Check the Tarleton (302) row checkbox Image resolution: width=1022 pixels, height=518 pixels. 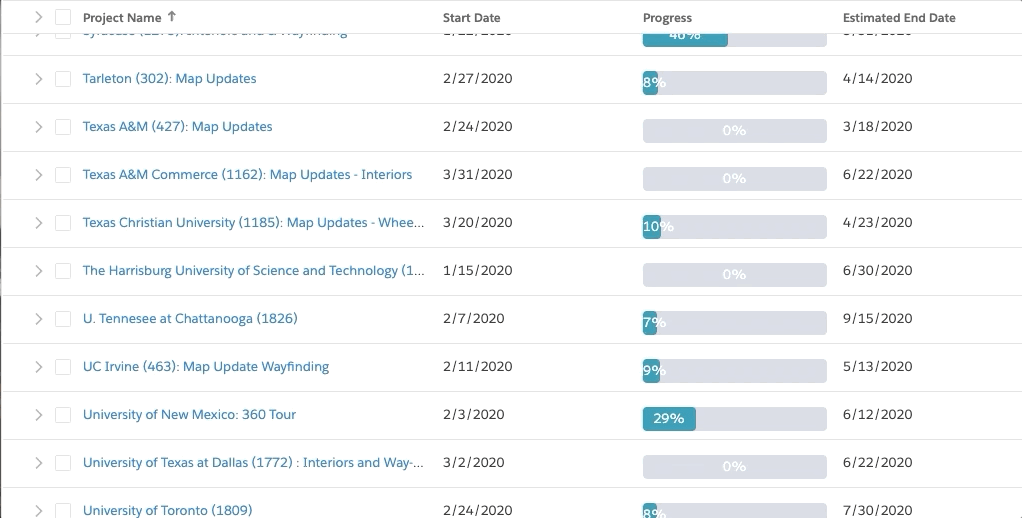[63, 79]
